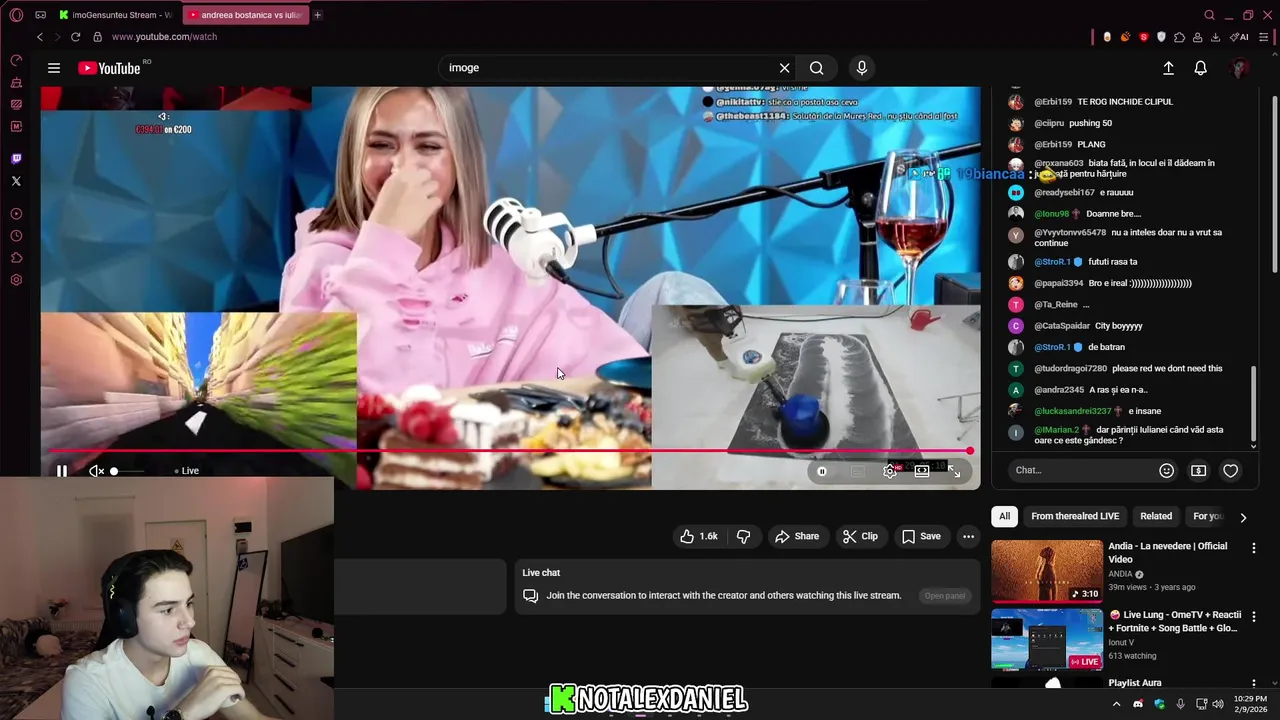Click the Open panel live chat button
1280x720 pixels.
[945, 596]
